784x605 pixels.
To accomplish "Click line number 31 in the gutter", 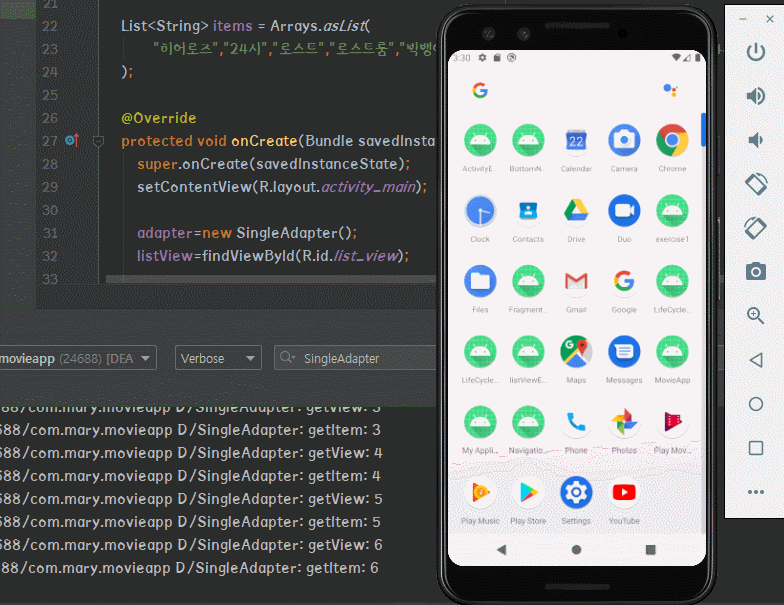I will tap(50, 233).
